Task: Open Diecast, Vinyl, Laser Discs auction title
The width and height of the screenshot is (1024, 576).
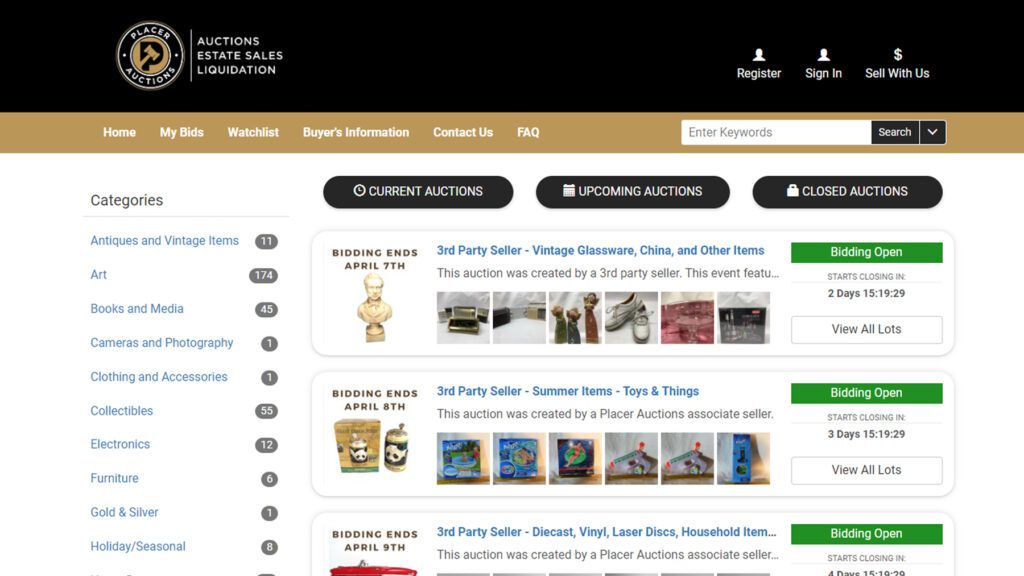Action: [x=607, y=532]
